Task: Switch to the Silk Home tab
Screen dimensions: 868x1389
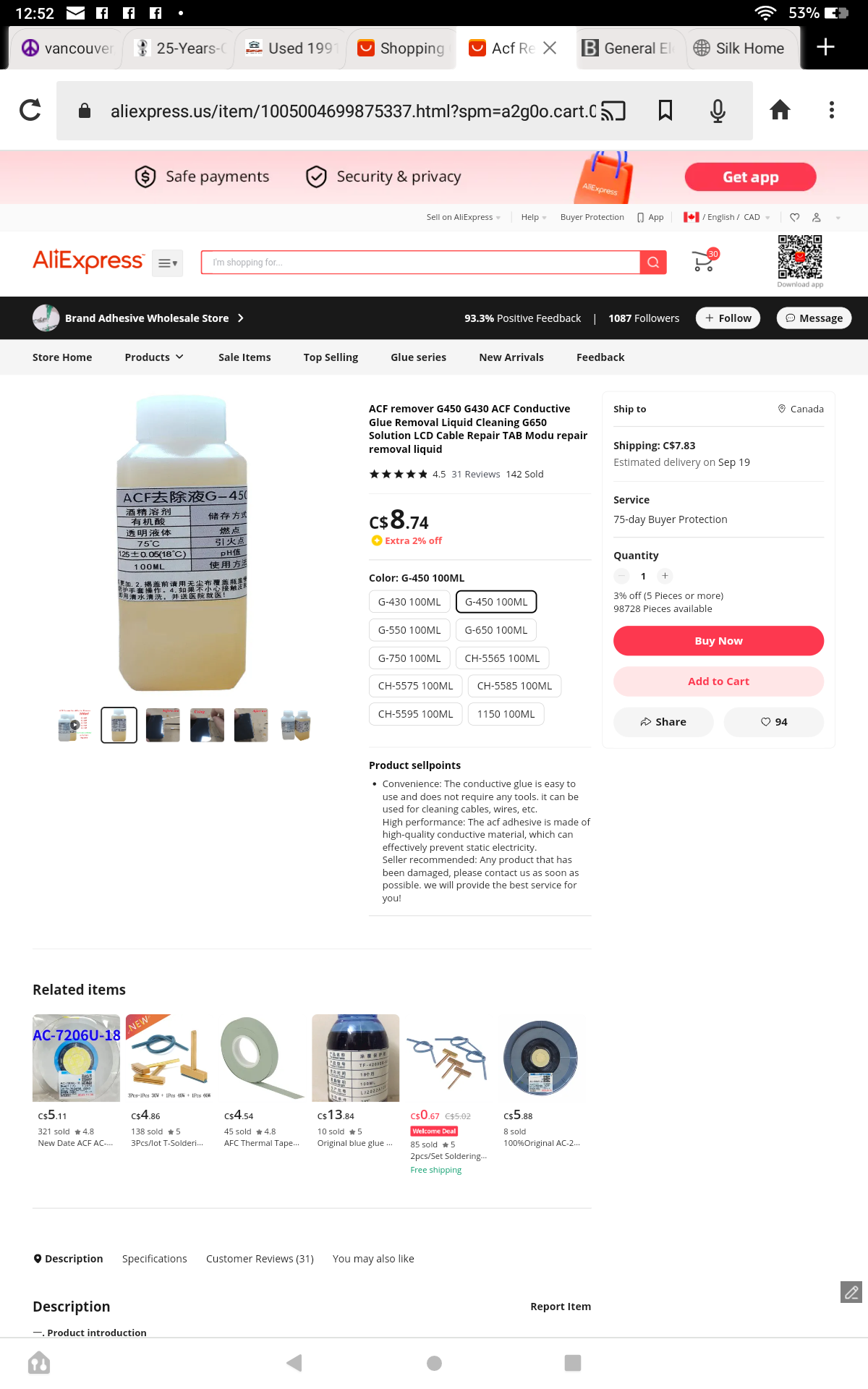Action: pyautogui.click(x=741, y=48)
